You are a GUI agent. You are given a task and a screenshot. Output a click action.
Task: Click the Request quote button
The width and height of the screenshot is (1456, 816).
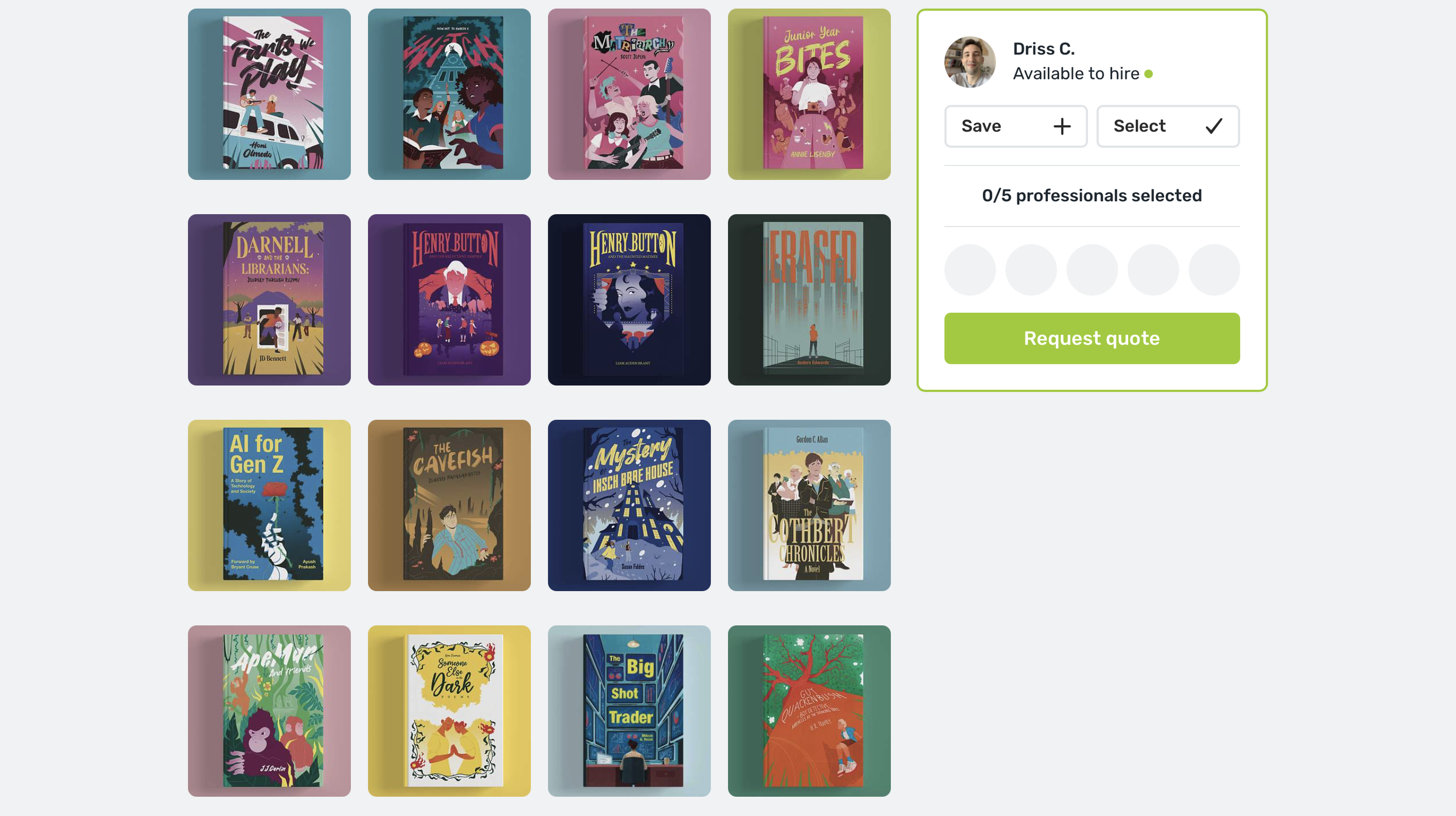(1091, 338)
